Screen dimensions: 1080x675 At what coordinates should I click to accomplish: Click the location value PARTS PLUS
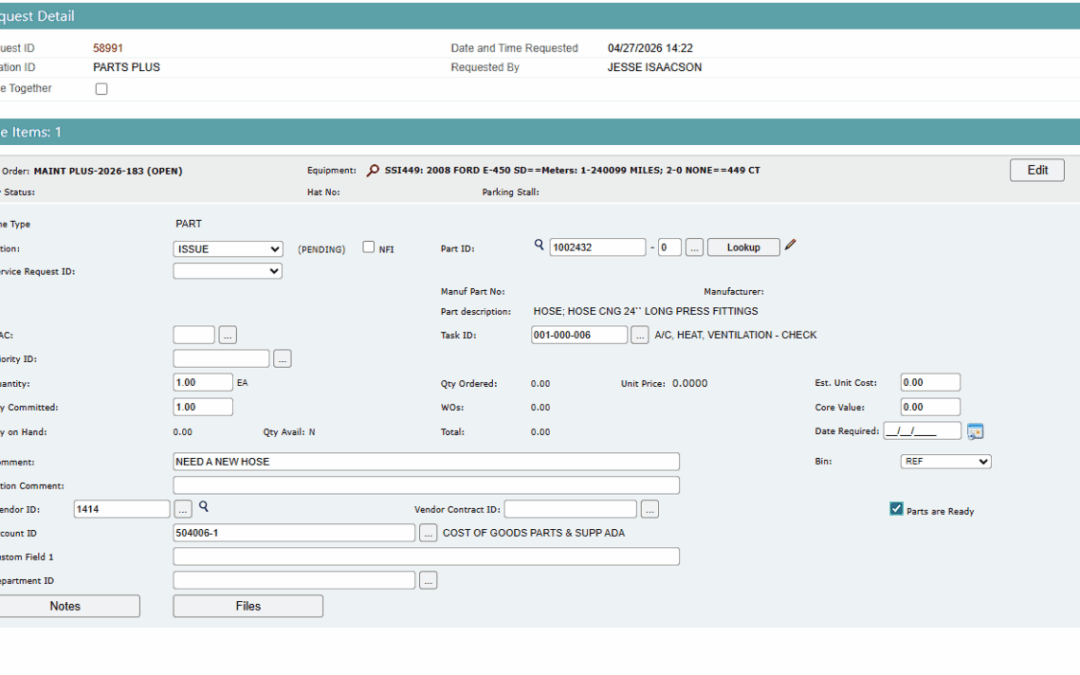126,68
